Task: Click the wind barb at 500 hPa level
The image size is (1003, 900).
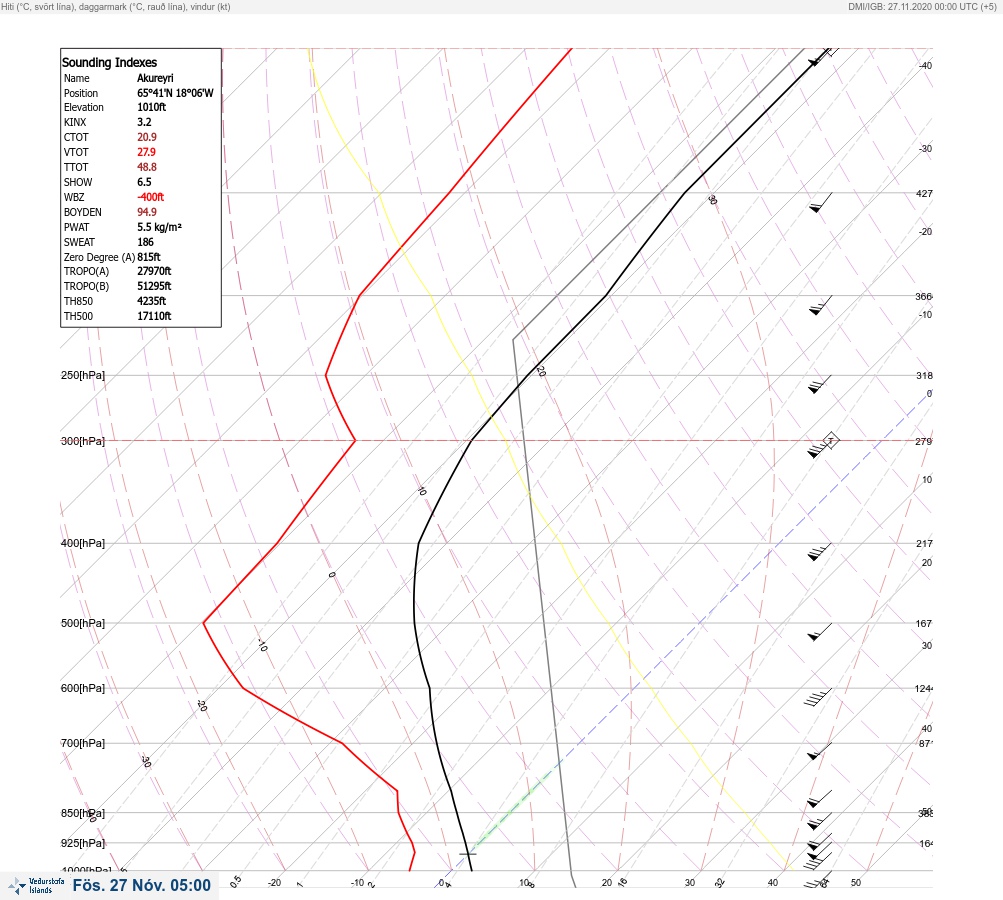Action: [819, 631]
